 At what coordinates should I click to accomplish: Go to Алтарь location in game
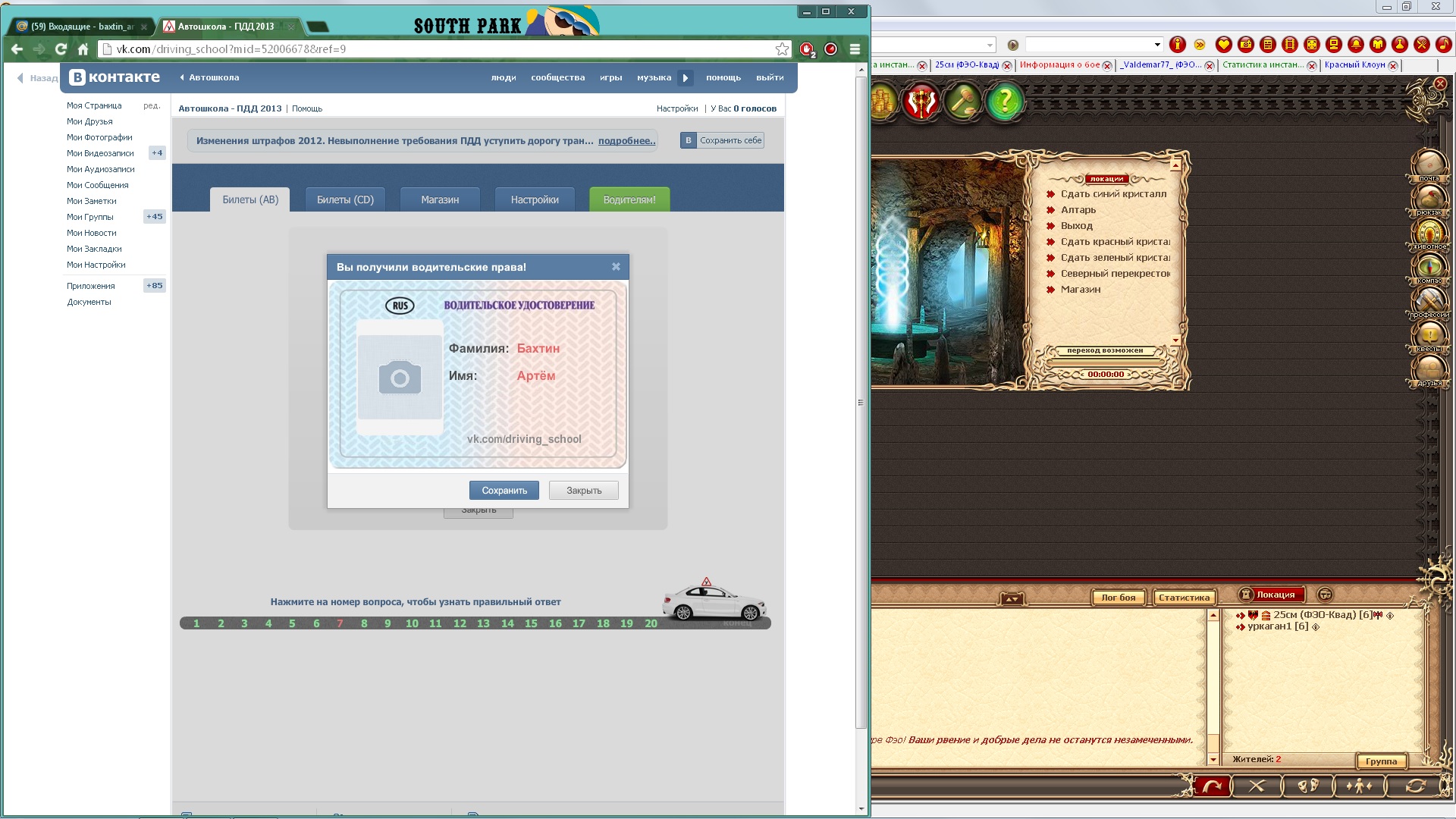[x=1078, y=210]
